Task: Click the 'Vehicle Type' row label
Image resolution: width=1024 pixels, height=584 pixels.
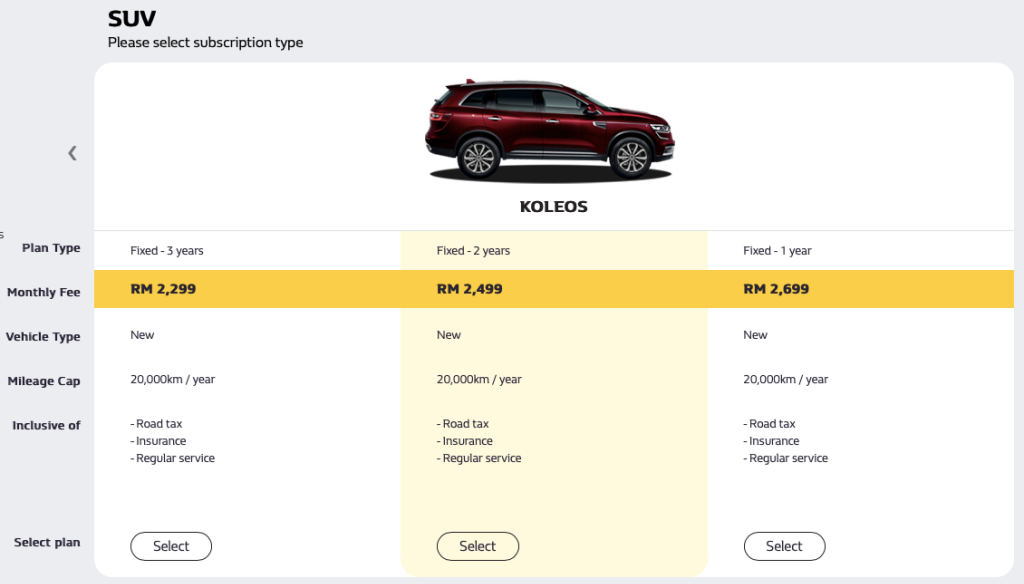Action: click(43, 337)
